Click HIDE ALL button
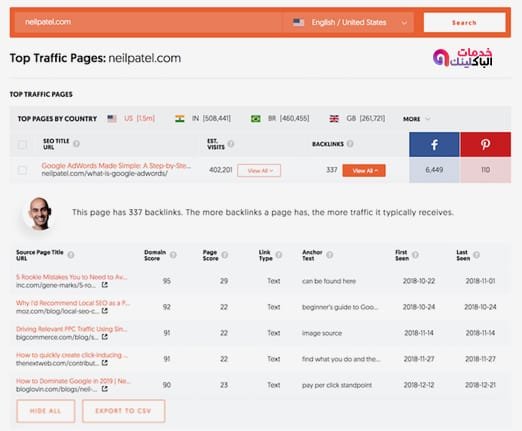 coord(46,411)
